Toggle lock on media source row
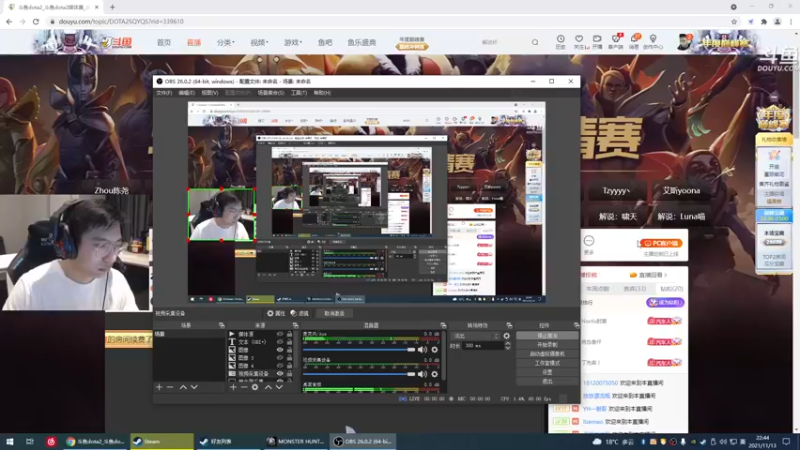Image resolution: width=800 pixels, height=450 pixels. [289, 334]
